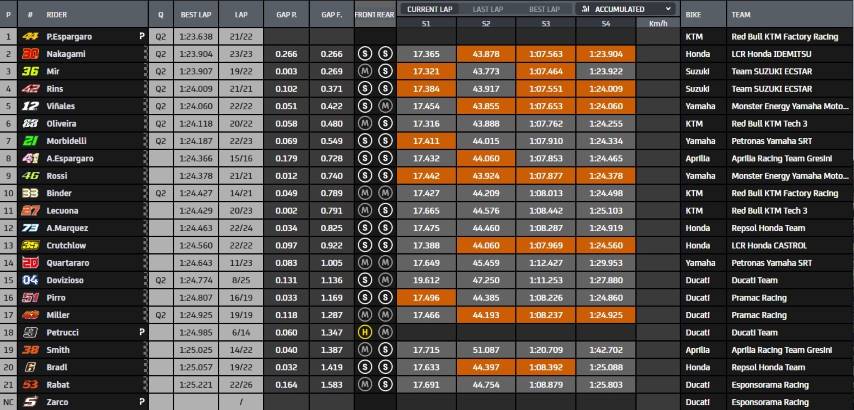
Task: Click the GAP R. column header
Action: point(286,15)
